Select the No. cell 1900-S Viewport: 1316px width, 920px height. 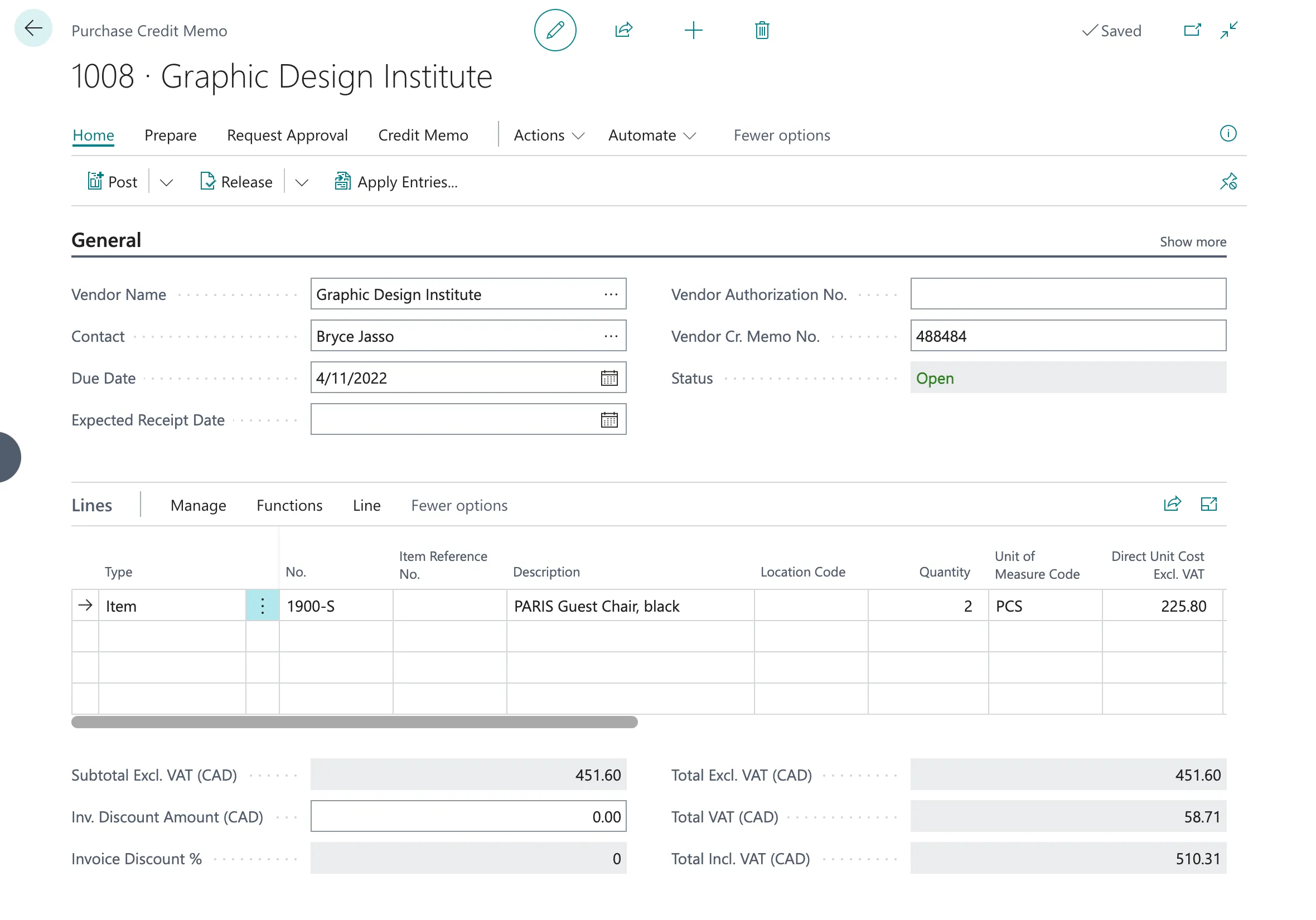point(336,606)
